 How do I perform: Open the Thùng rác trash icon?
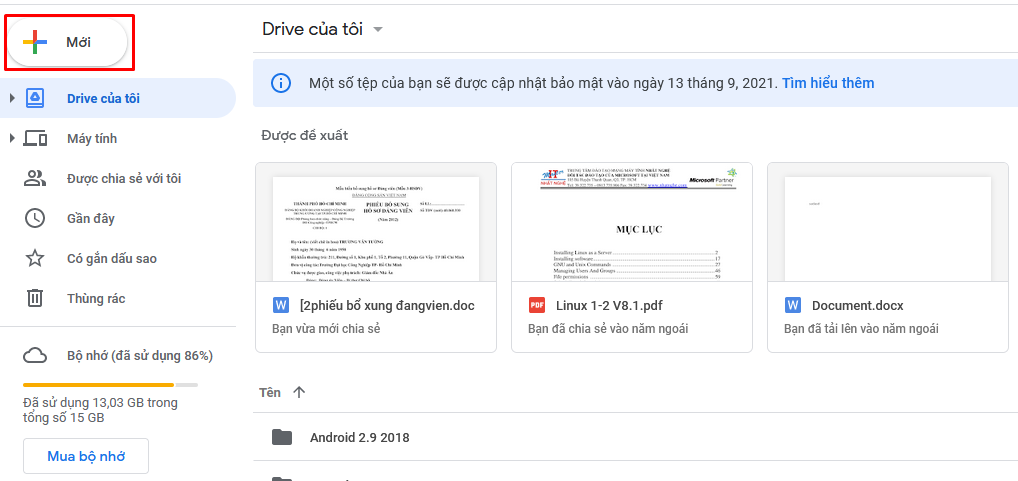pos(35,298)
